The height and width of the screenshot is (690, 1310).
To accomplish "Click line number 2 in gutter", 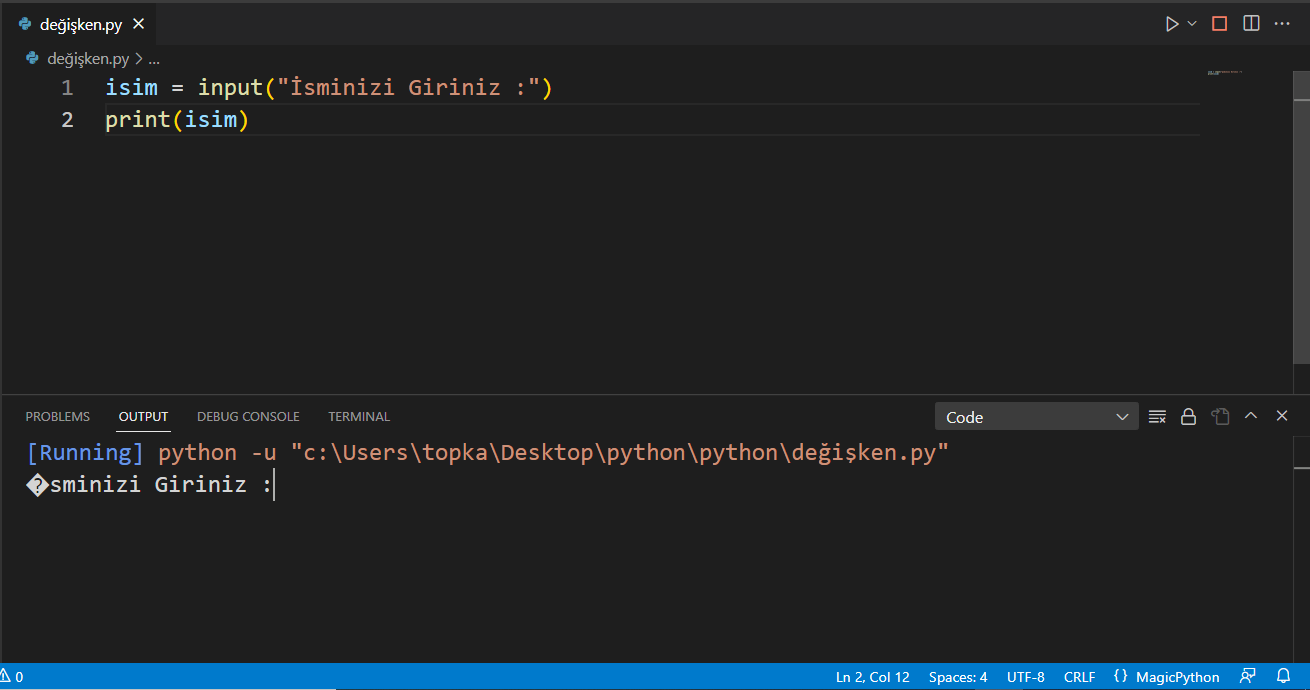I will [67, 120].
